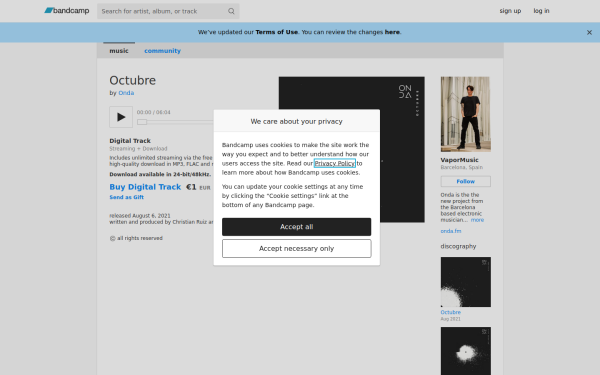Click the 'released August 6, 2021' text

[x=140, y=215]
